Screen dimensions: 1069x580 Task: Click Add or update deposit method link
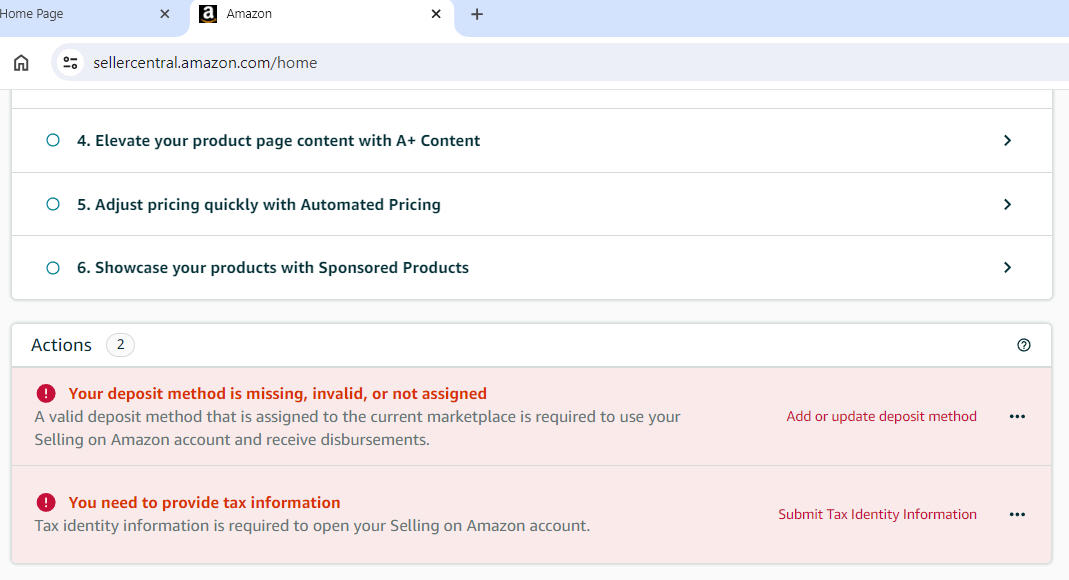[881, 417]
